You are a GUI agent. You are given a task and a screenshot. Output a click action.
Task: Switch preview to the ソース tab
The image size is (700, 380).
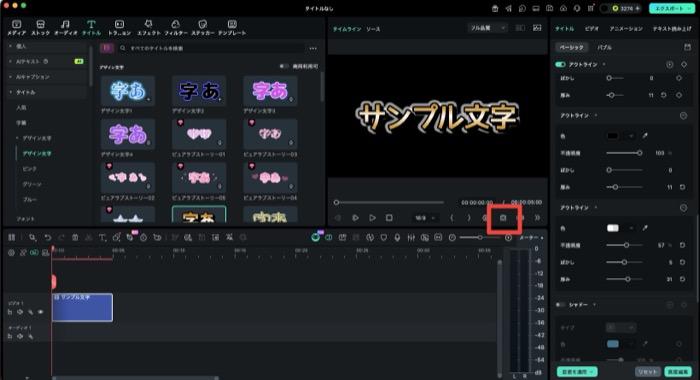coord(373,29)
